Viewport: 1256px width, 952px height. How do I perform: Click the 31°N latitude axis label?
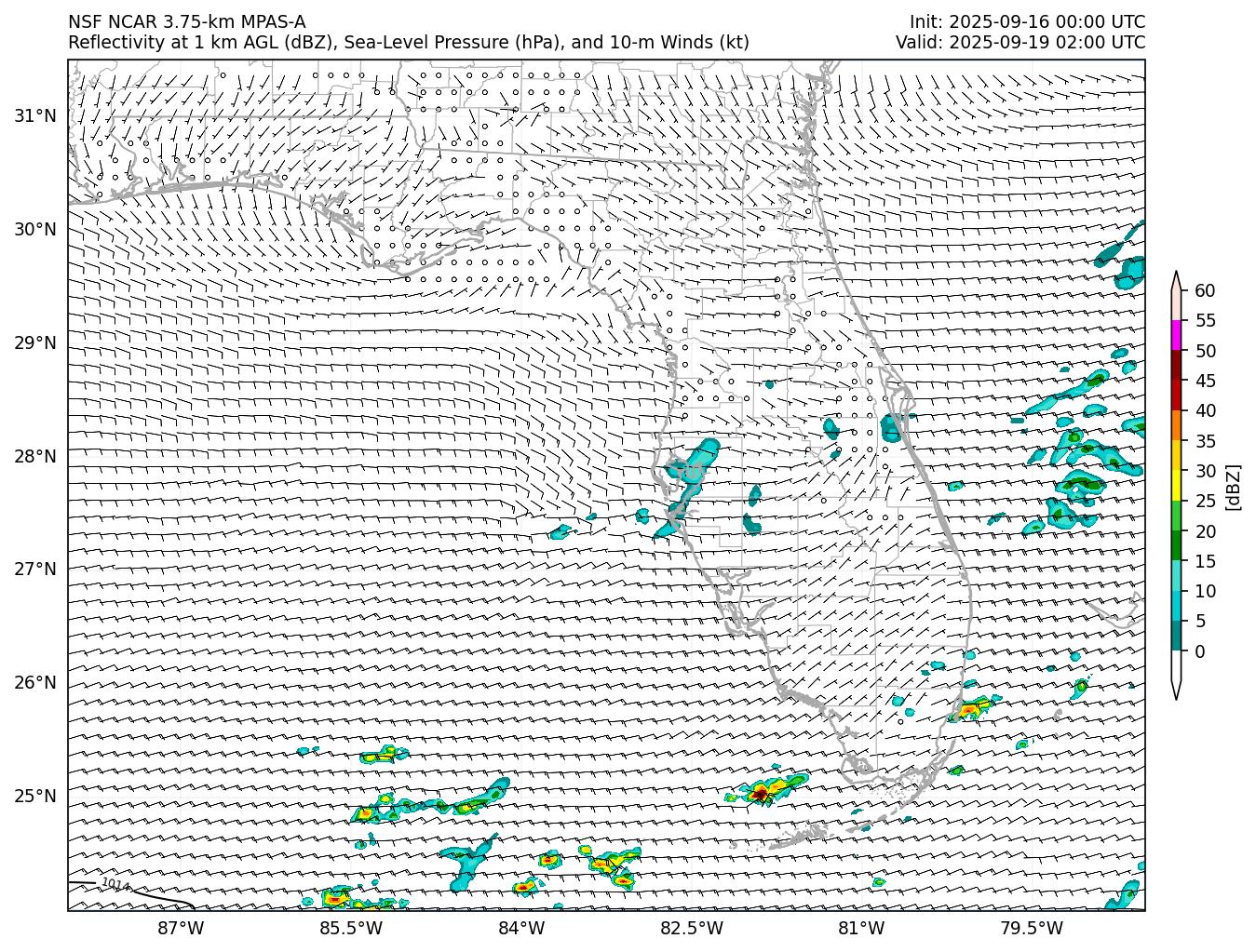(35, 115)
